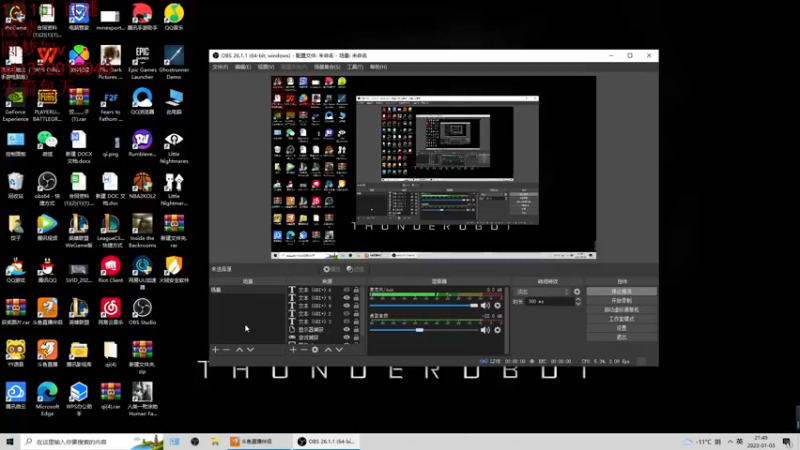Open the File menu in OBS
This screenshot has height=450, width=800.
click(220, 67)
